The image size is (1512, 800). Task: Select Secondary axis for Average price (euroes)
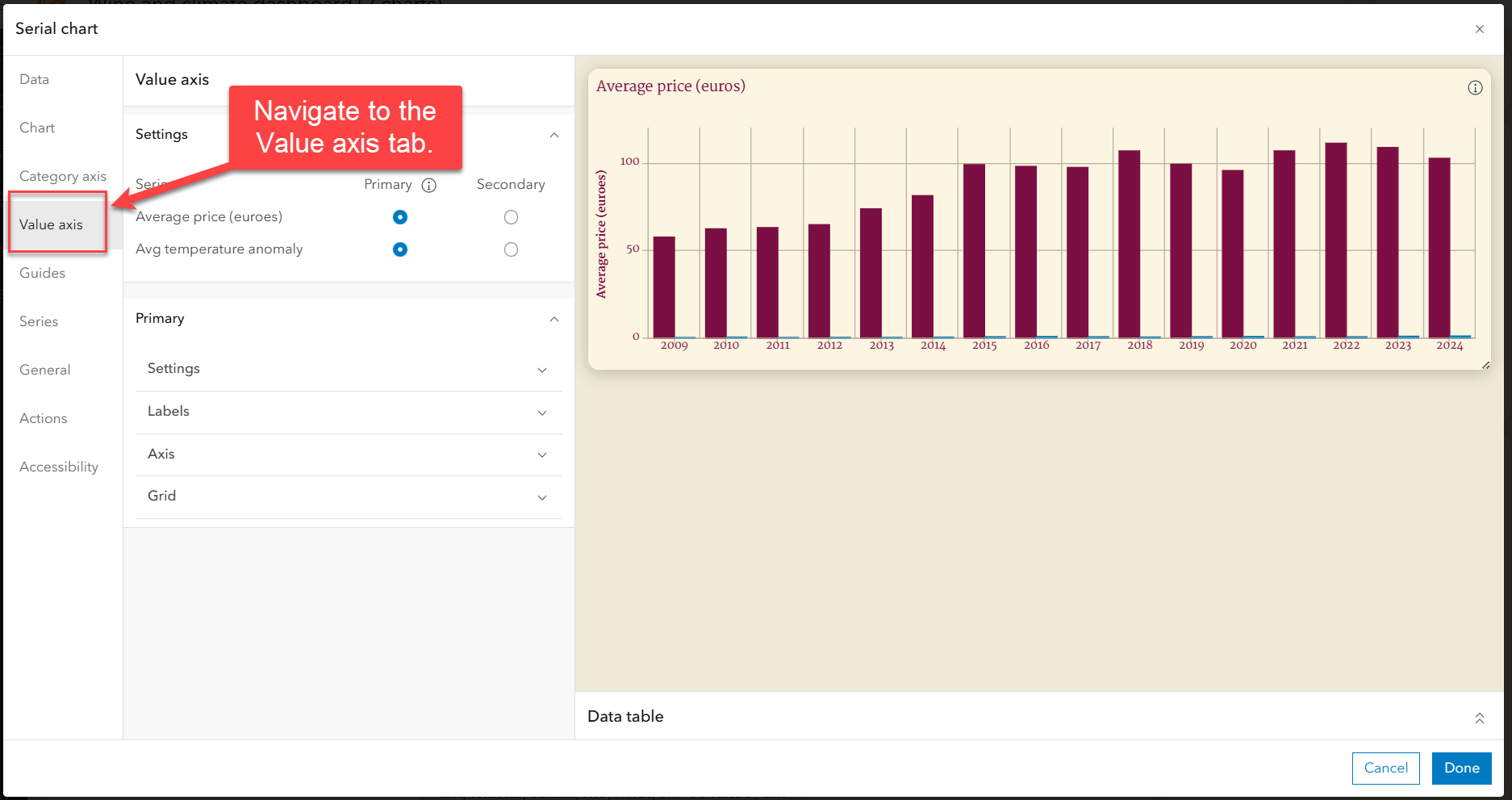(511, 216)
